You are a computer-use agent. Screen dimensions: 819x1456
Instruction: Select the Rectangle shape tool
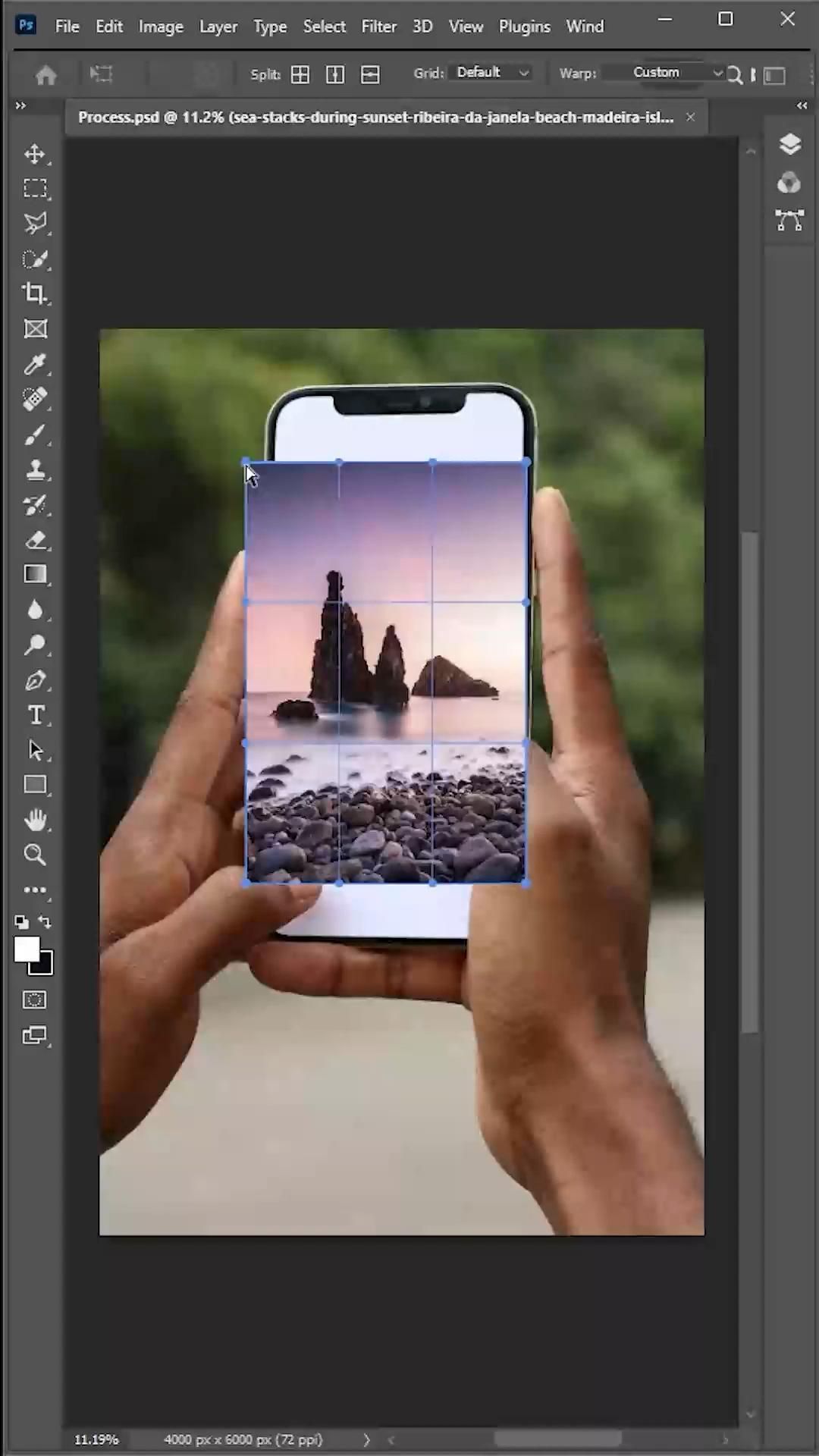coord(35,785)
